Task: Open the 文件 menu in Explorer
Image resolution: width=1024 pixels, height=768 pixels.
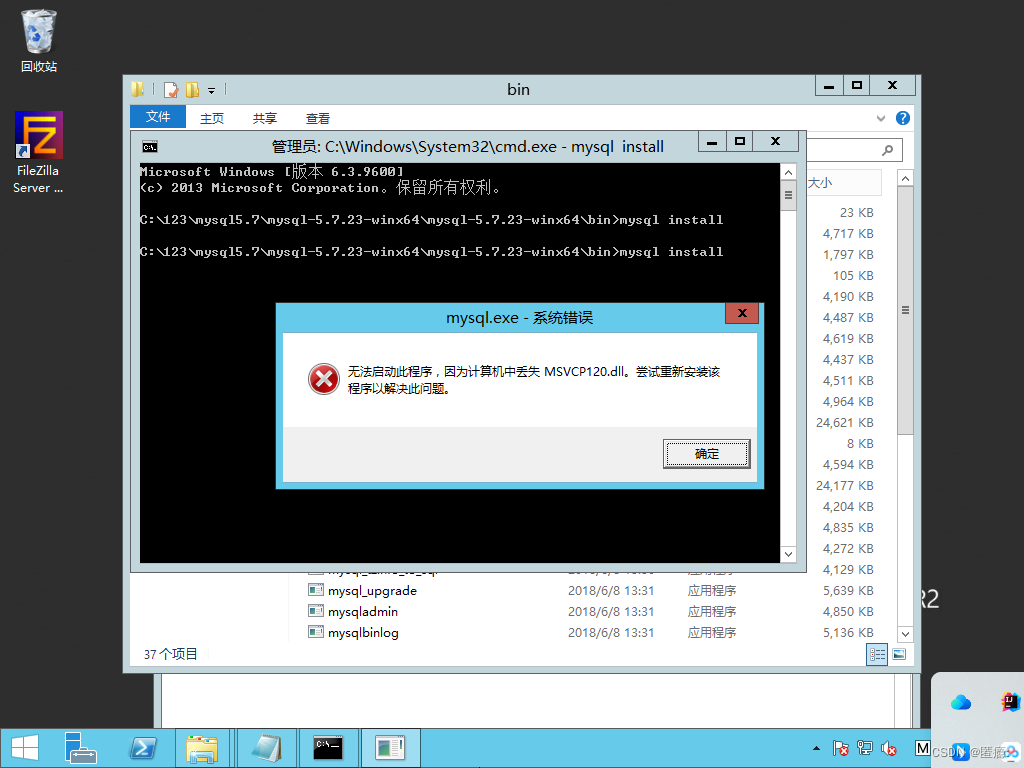Action: point(157,117)
